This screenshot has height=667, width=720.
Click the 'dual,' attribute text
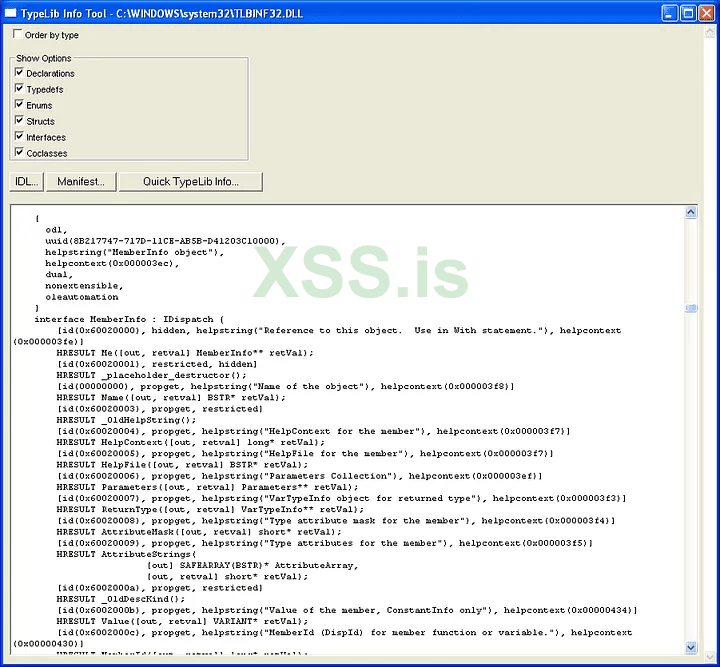pyautogui.click(x=59, y=275)
